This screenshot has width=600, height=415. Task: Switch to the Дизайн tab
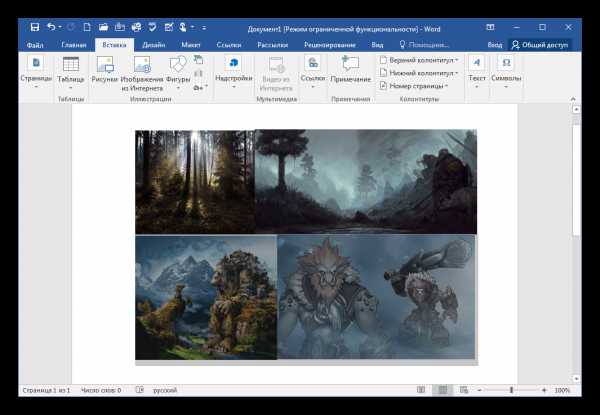153,45
